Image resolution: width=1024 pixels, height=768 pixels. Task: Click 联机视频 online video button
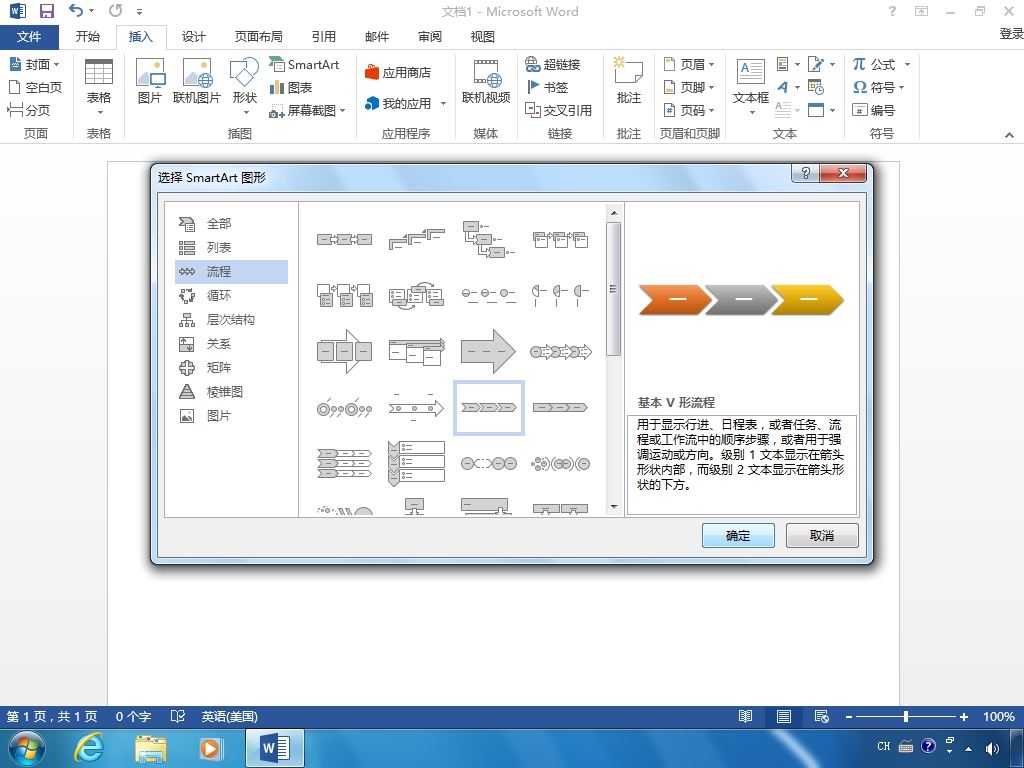485,81
